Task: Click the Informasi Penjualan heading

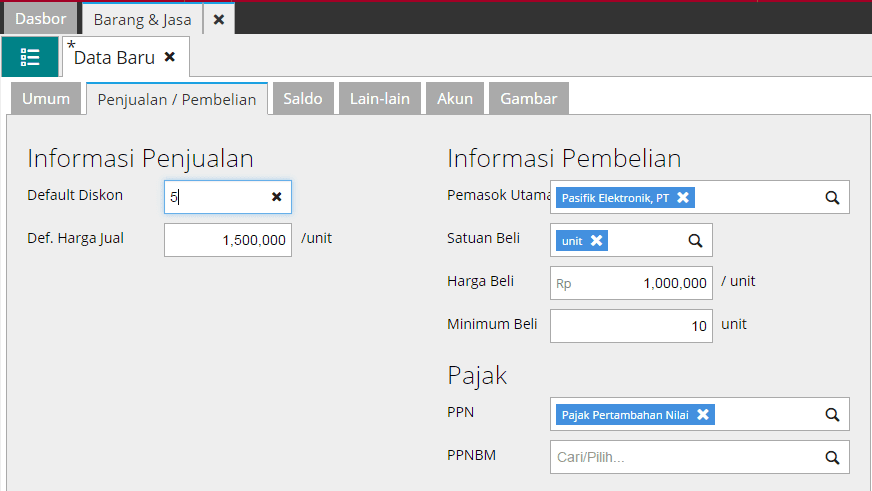Action: pos(141,158)
